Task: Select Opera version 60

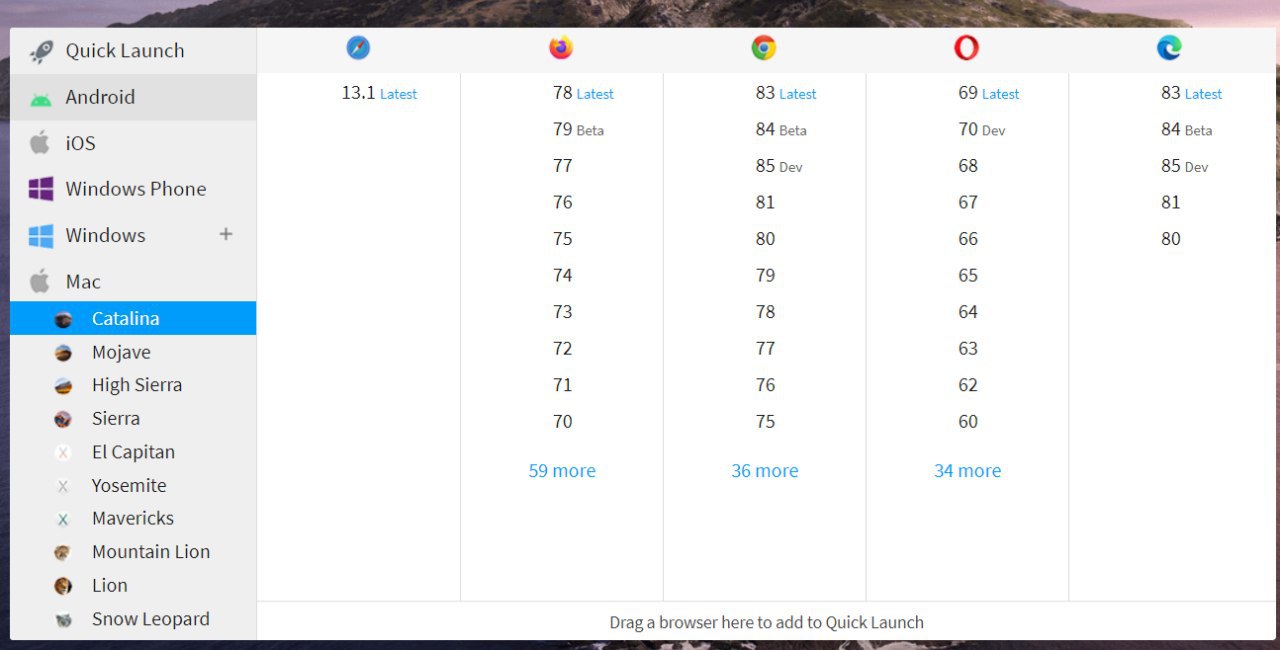Action: [968, 422]
